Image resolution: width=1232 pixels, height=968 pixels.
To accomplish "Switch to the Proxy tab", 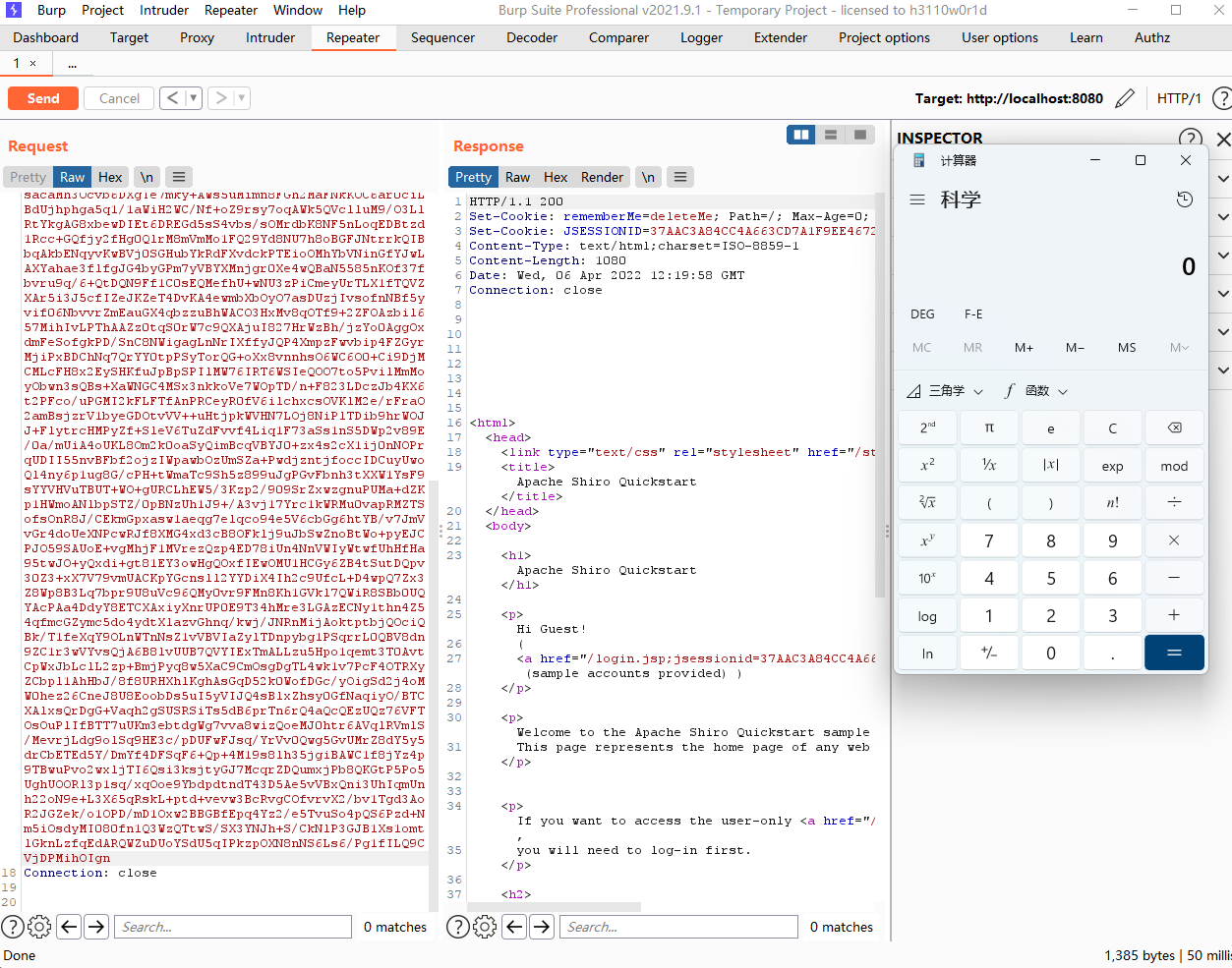I will click(x=197, y=37).
